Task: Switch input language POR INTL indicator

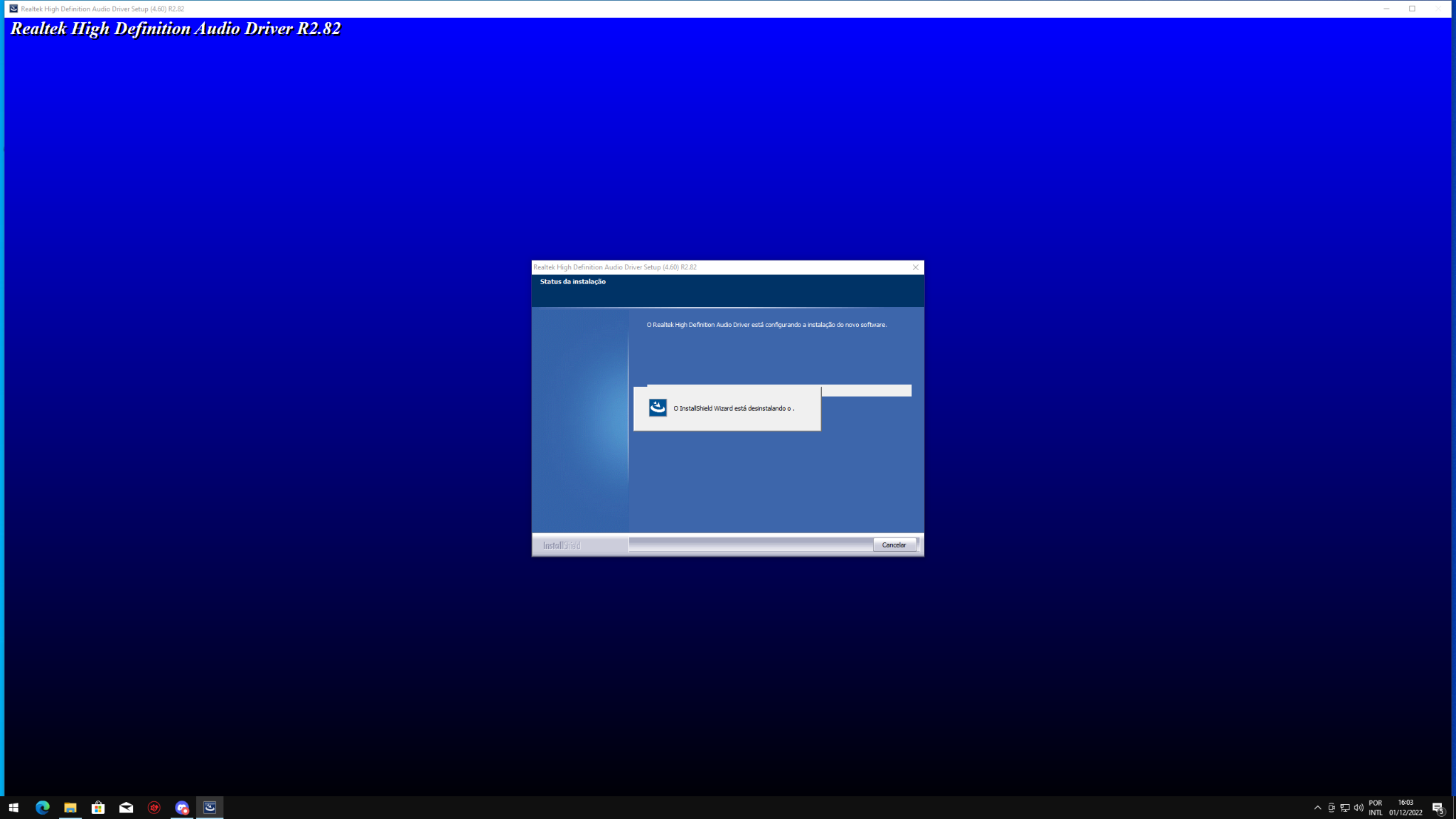Action: pos(1376,808)
